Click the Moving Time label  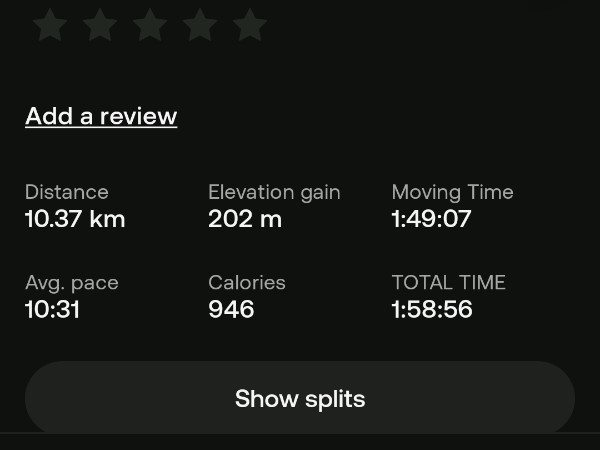(x=452, y=192)
